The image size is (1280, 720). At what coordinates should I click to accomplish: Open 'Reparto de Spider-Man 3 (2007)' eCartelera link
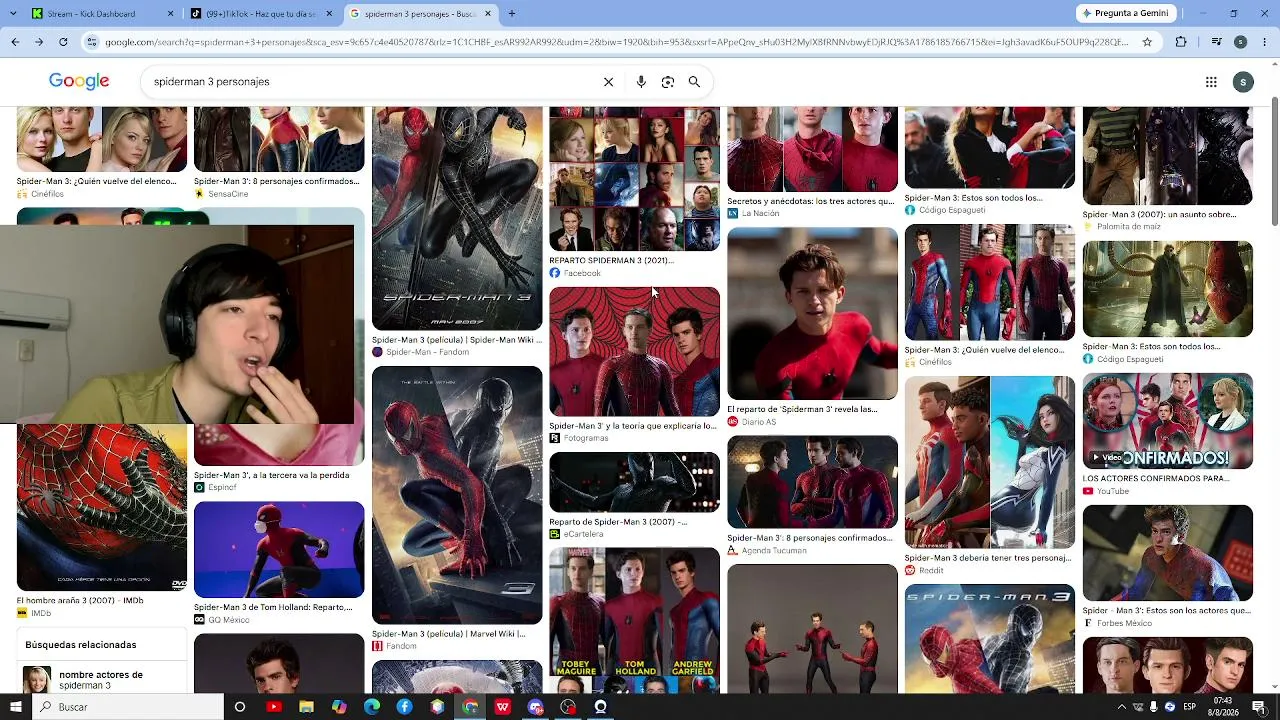pos(618,522)
